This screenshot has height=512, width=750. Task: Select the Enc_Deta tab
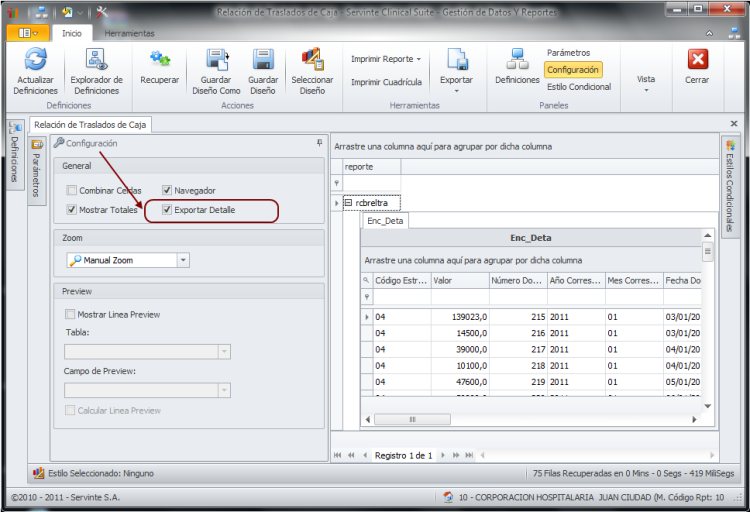coord(385,221)
